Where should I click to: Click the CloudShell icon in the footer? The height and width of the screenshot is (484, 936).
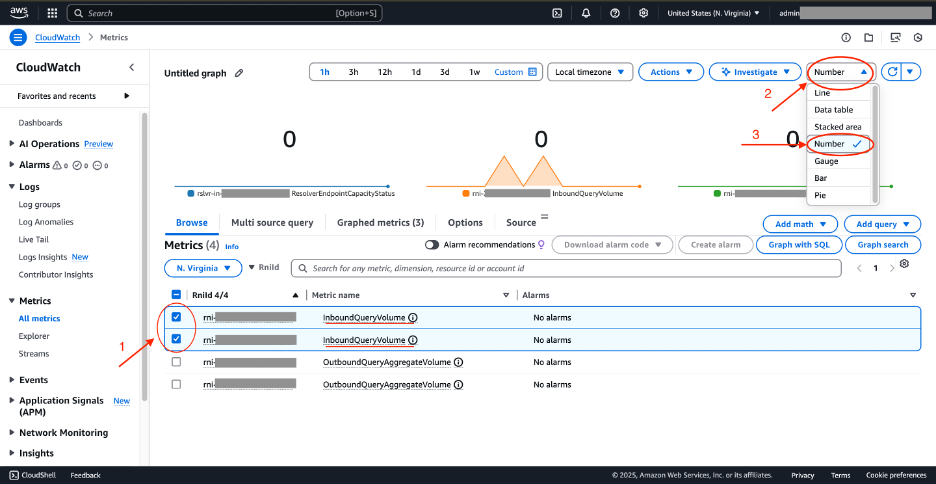(13, 475)
